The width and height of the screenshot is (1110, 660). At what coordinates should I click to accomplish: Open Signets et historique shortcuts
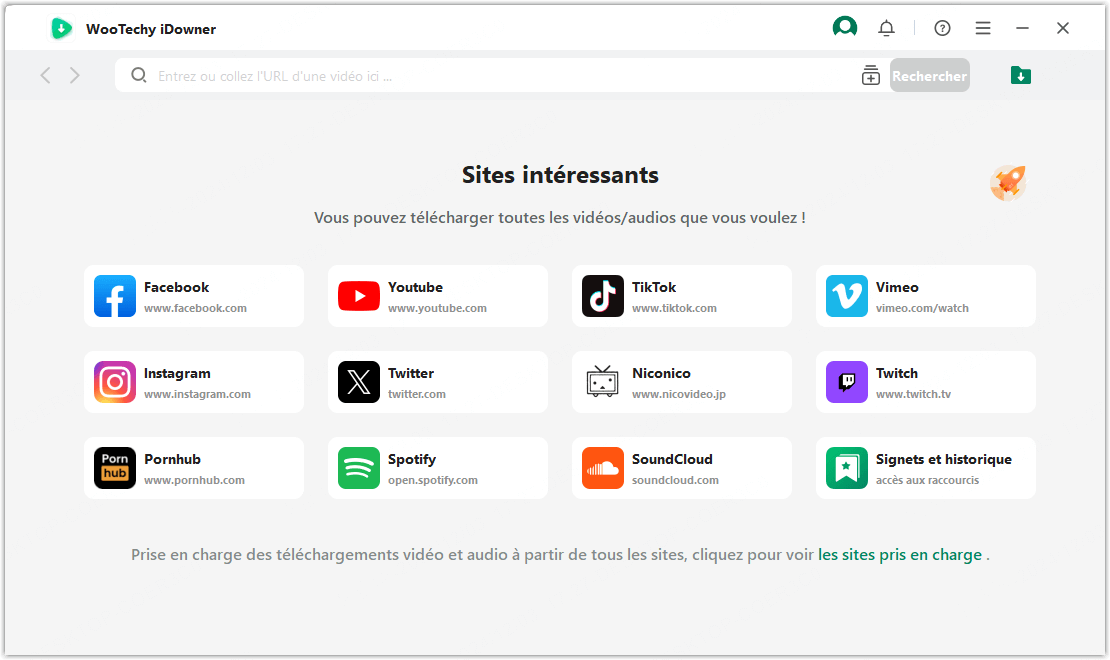point(926,468)
